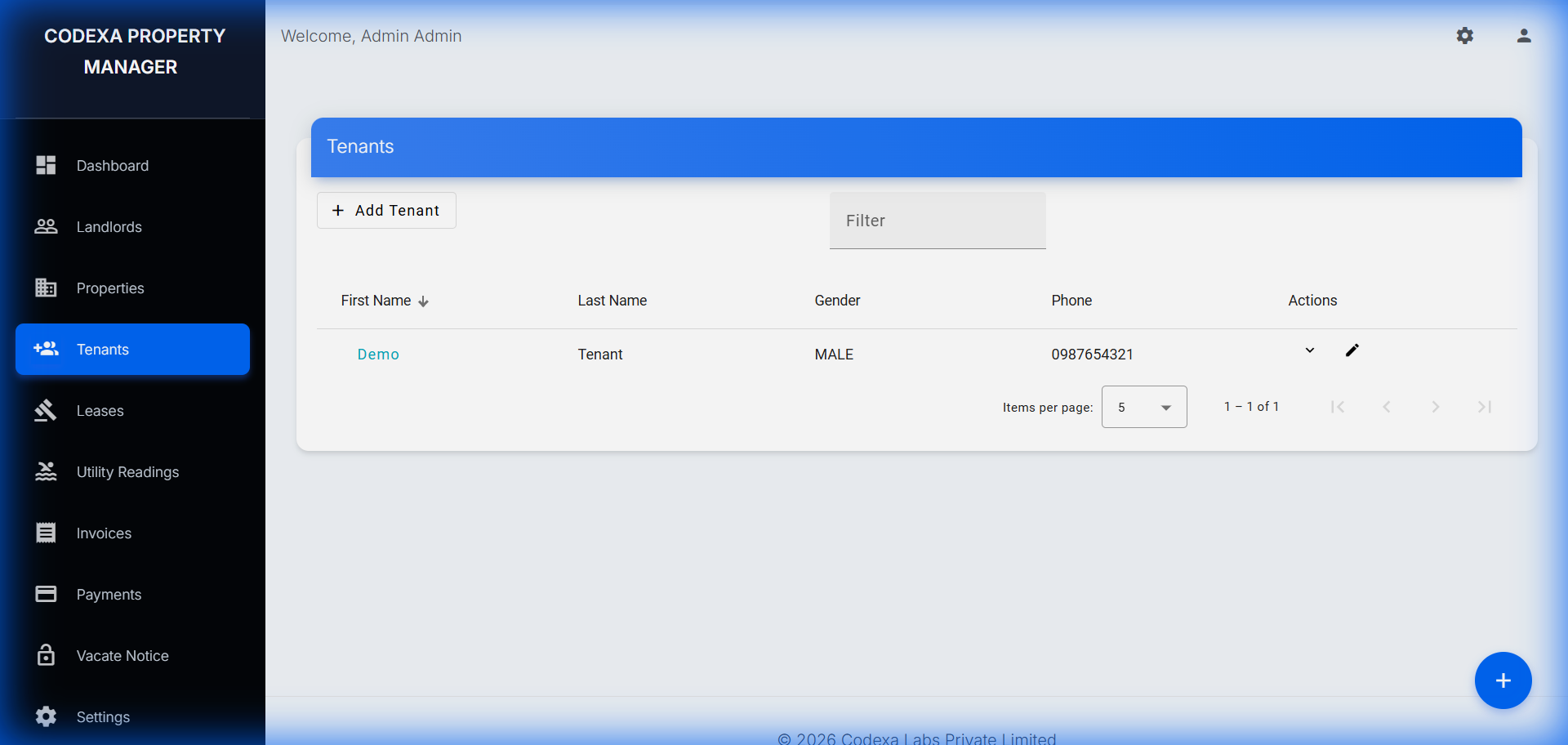Viewport: 1568px width, 745px height.
Task: Expand the Demo tenant row chevron
Action: pos(1310,350)
